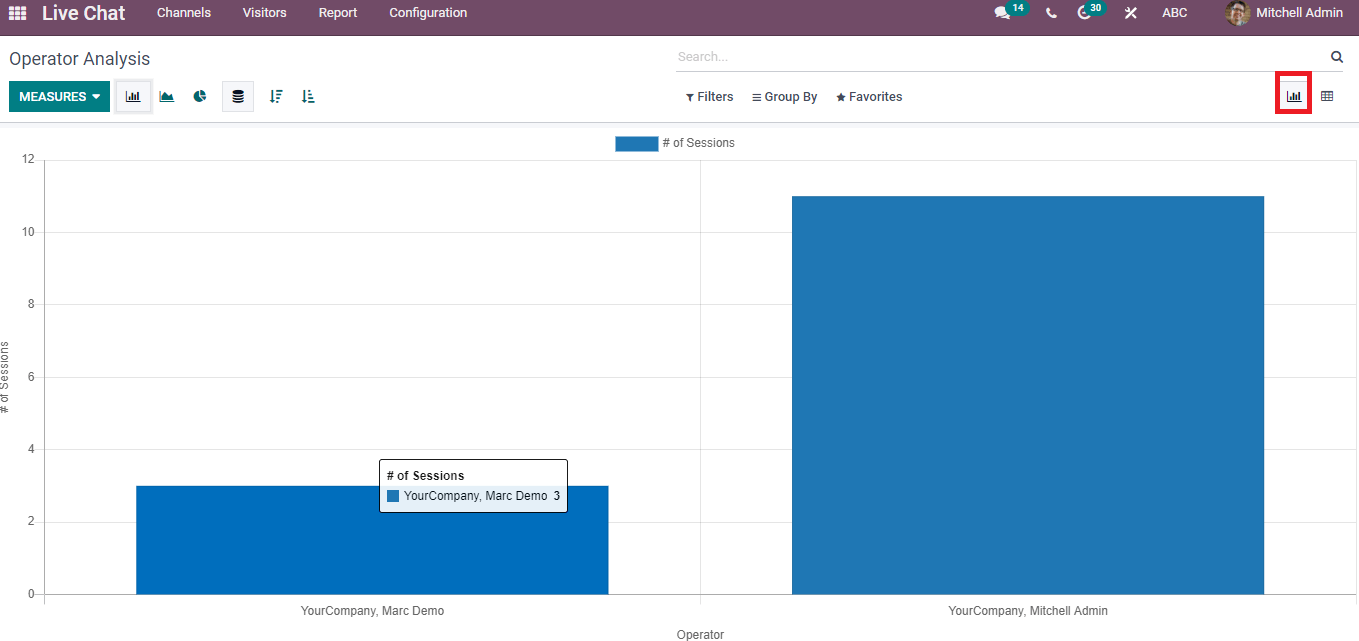The width and height of the screenshot is (1359, 641).
Task: Expand the Group By options
Action: [784, 97]
